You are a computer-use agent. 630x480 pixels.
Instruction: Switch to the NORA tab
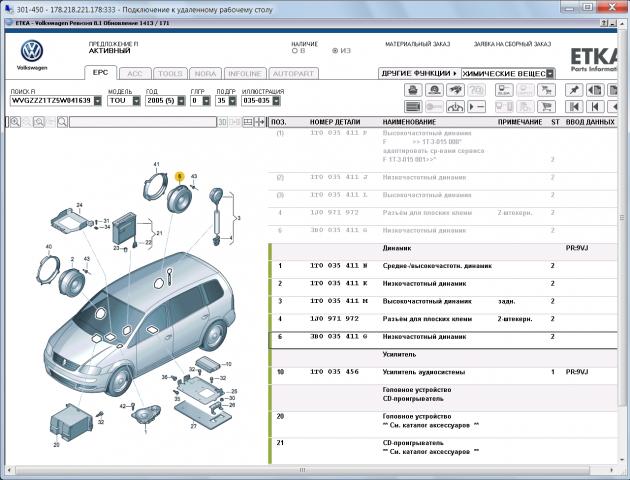point(205,74)
